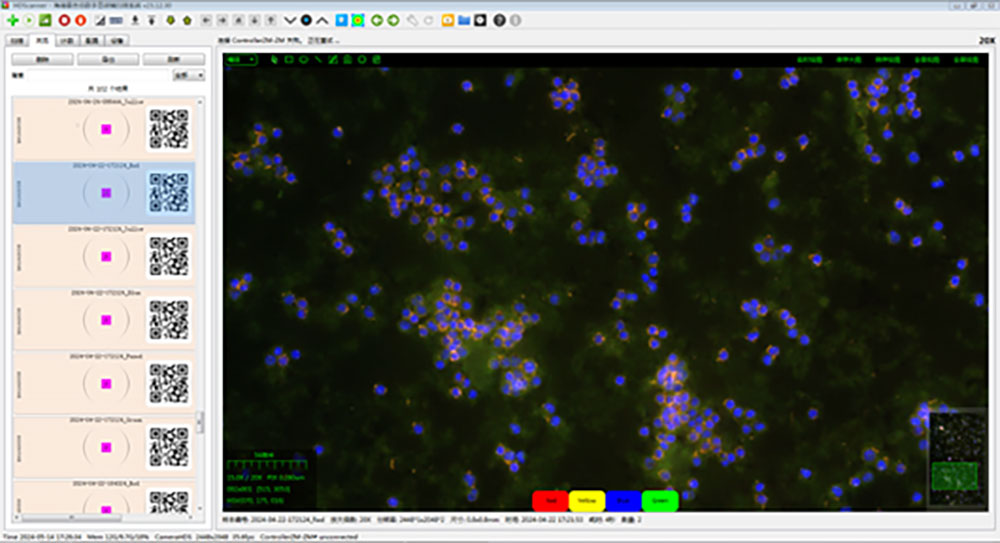
Task: Toggle the Yellow channel button
Action: pyautogui.click(x=586, y=501)
